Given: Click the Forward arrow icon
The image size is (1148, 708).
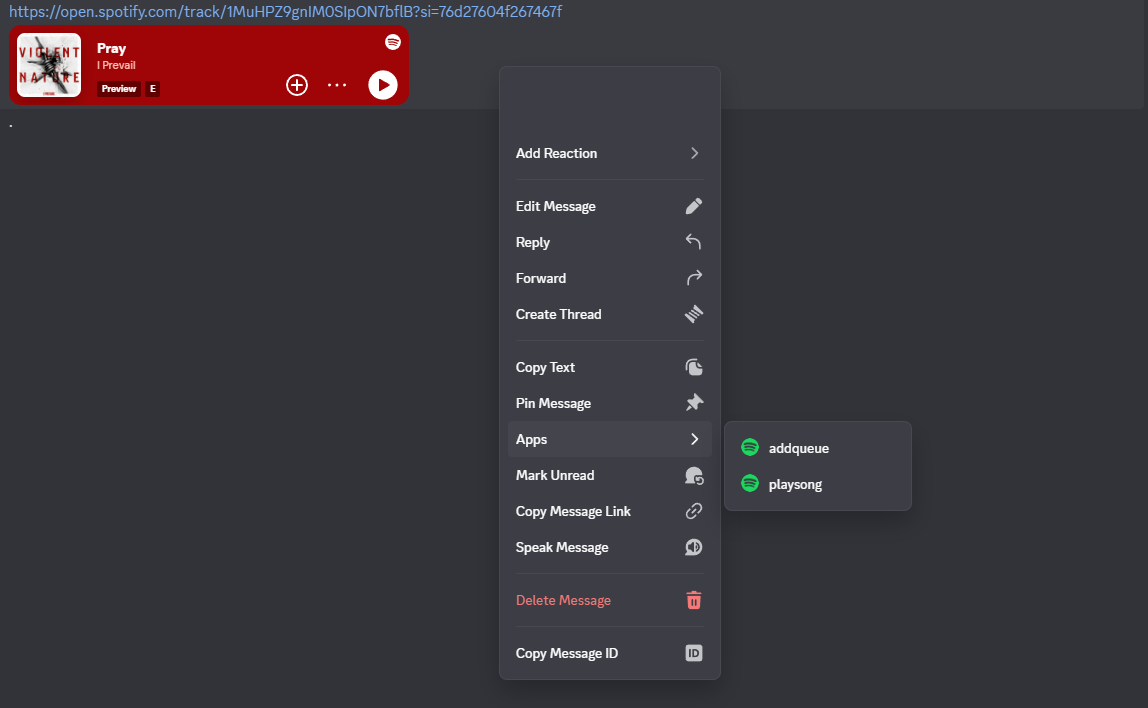Looking at the screenshot, I should pos(694,278).
